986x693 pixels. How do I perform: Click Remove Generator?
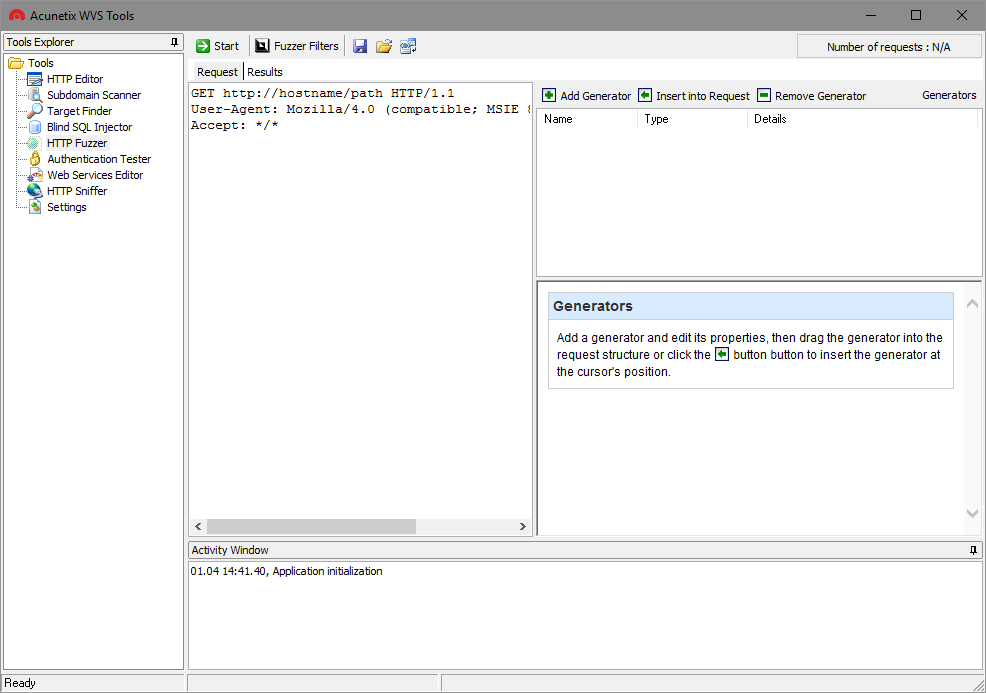tap(811, 96)
